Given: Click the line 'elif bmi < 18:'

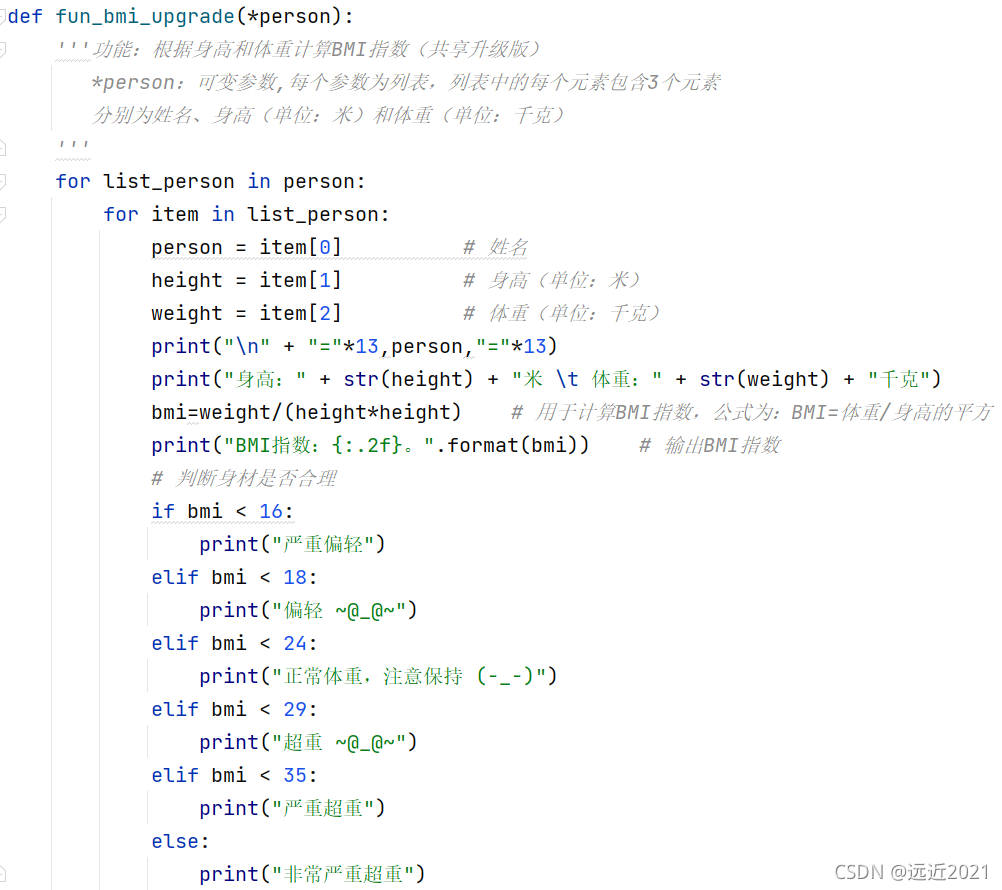Looking at the screenshot, I should (x=234, y=577).
